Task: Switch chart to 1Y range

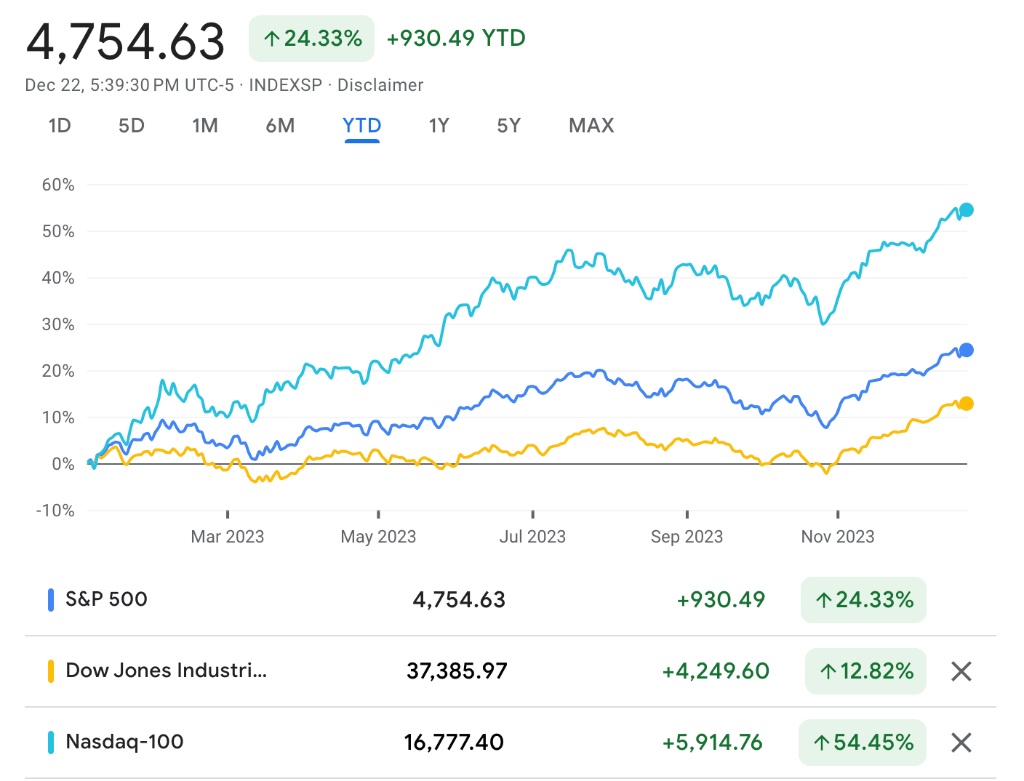Action: (x=439, y=126)
